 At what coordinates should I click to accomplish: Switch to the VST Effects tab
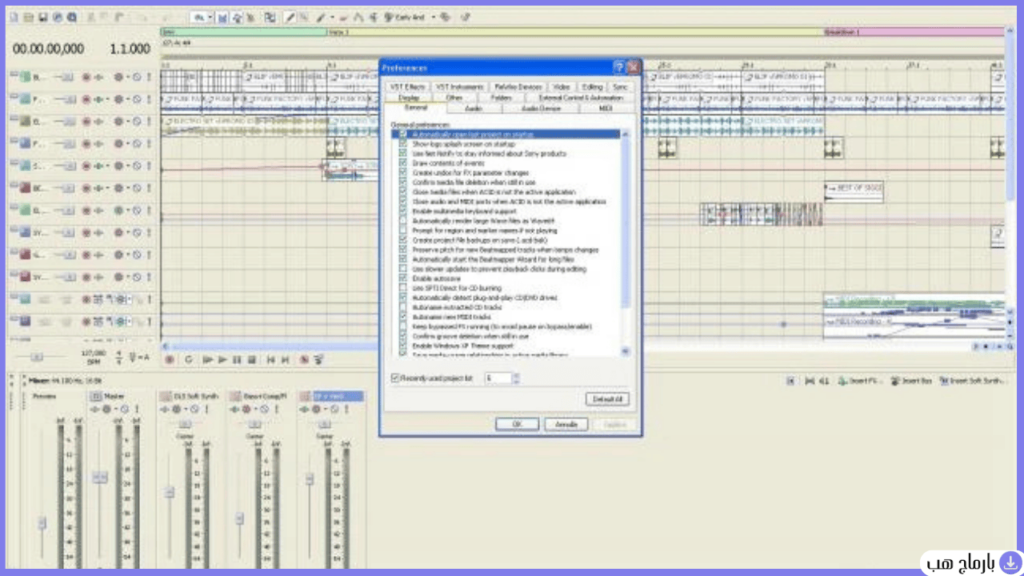408,87
